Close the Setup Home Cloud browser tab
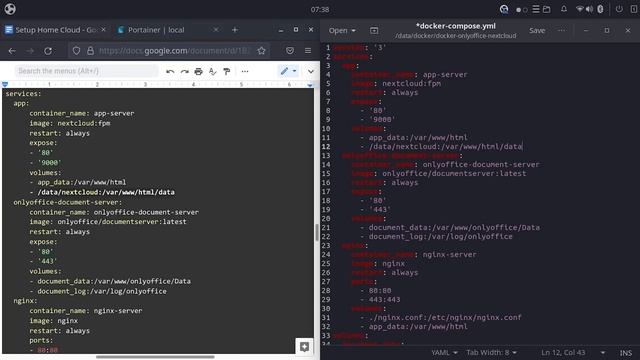Image resolution: width=640 pixels, height=360 pixels. (x=103, y=30)
